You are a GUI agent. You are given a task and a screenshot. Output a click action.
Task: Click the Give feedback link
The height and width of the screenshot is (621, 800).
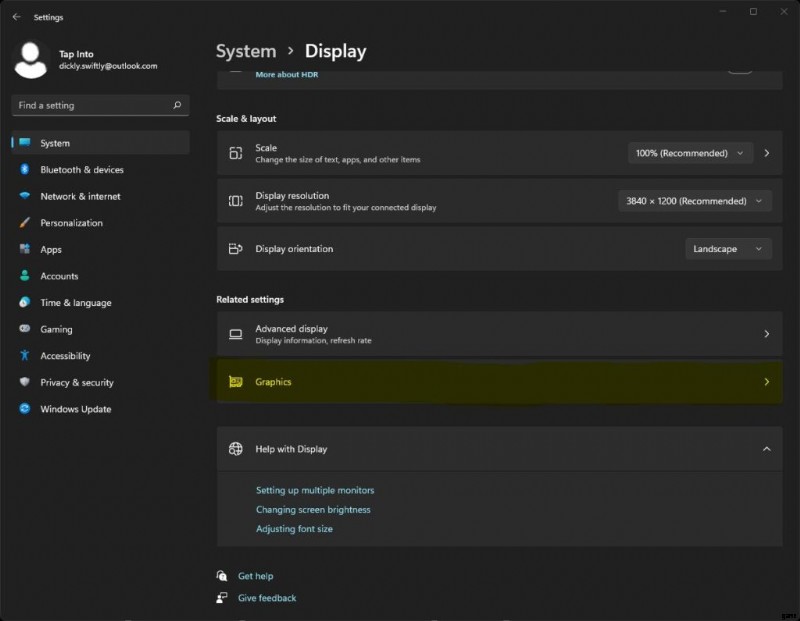pyautogui.click(x=267, y=598)
